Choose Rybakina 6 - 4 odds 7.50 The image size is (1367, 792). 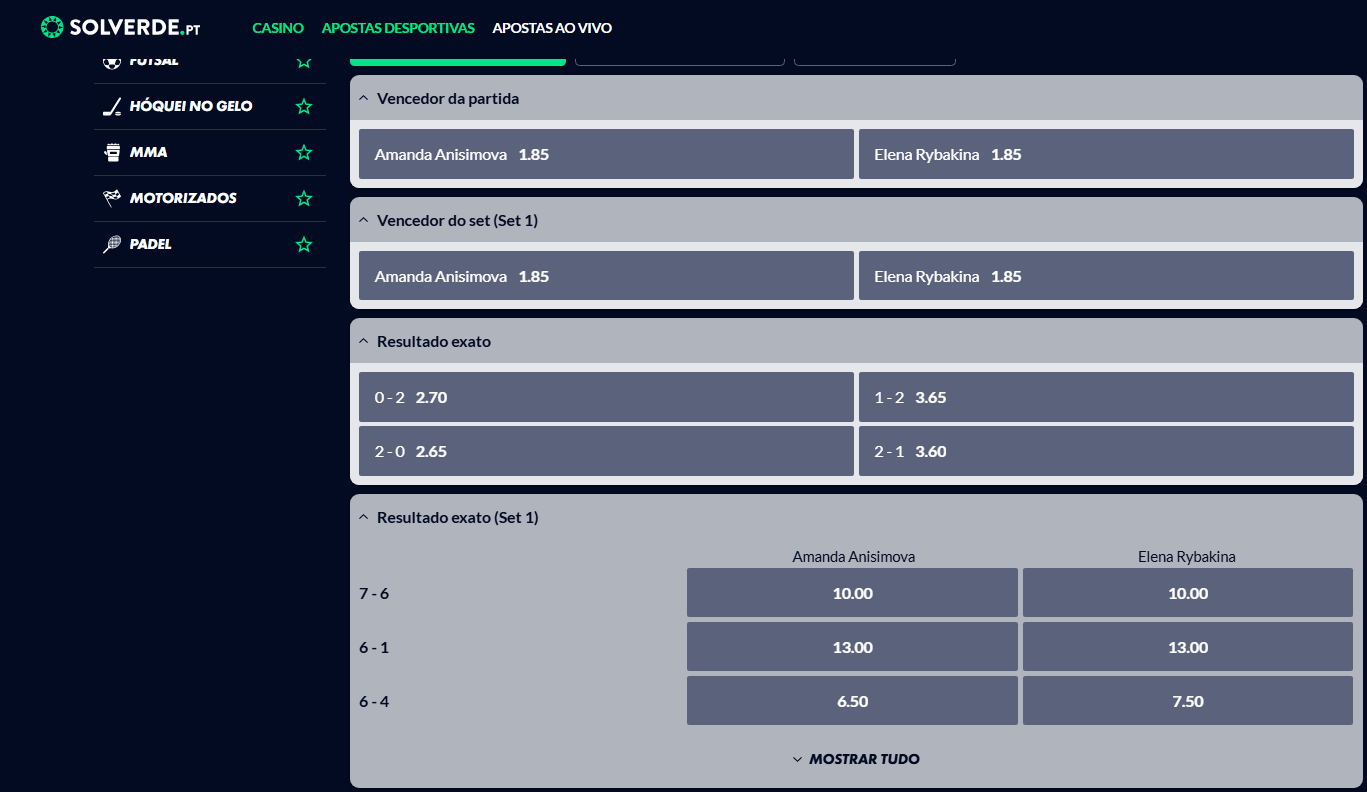click(x=1187, y=701)
